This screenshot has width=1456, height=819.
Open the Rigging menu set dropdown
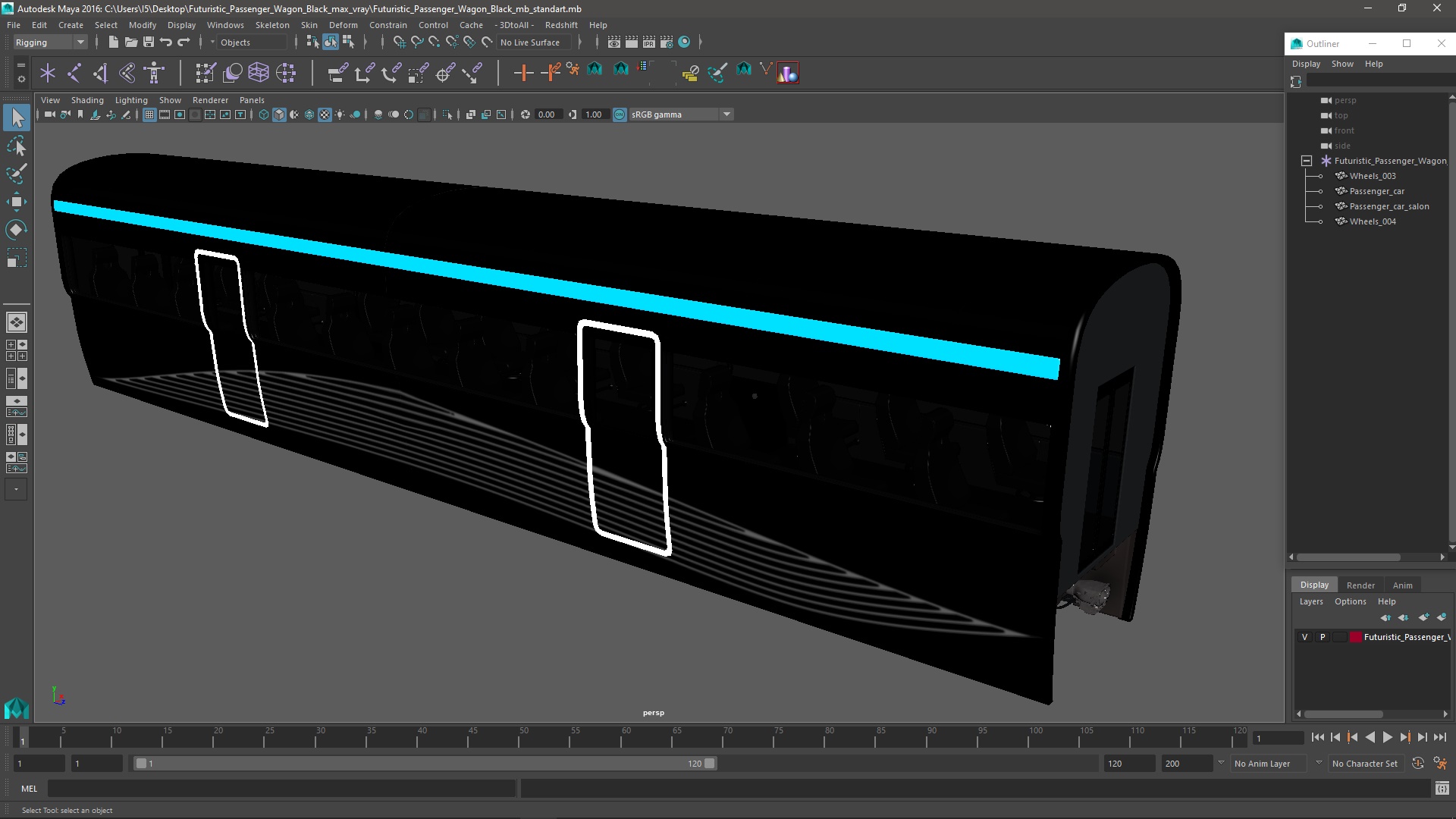pyautogui.click(x=50, y=42)
